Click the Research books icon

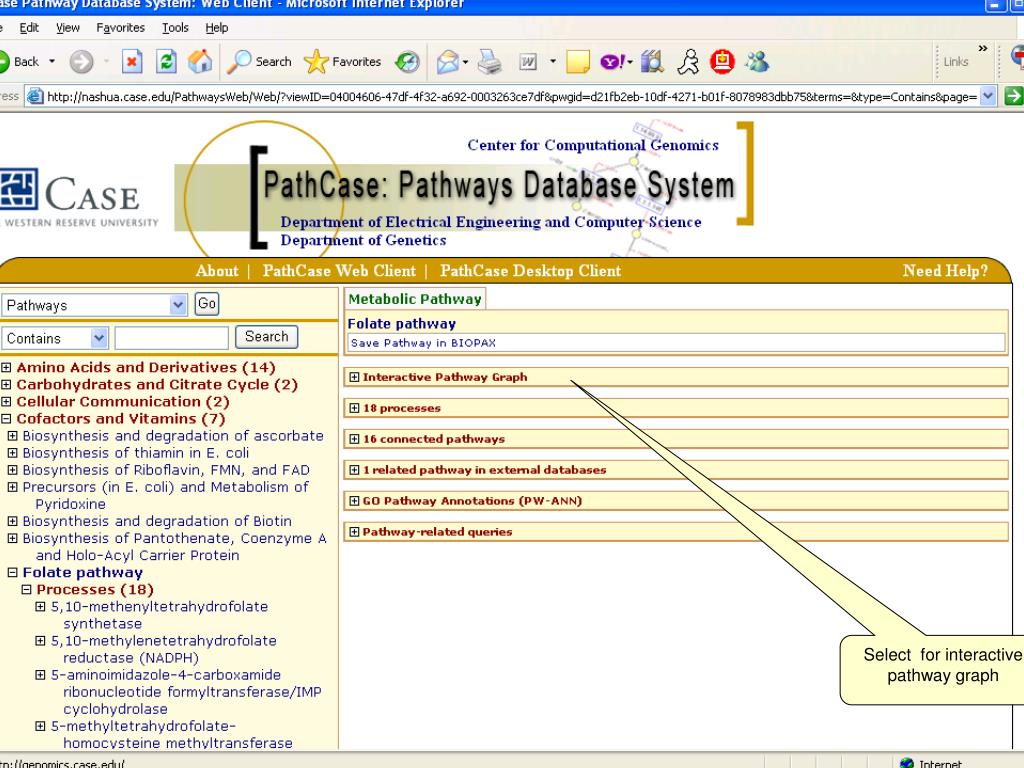click(652, 62)
